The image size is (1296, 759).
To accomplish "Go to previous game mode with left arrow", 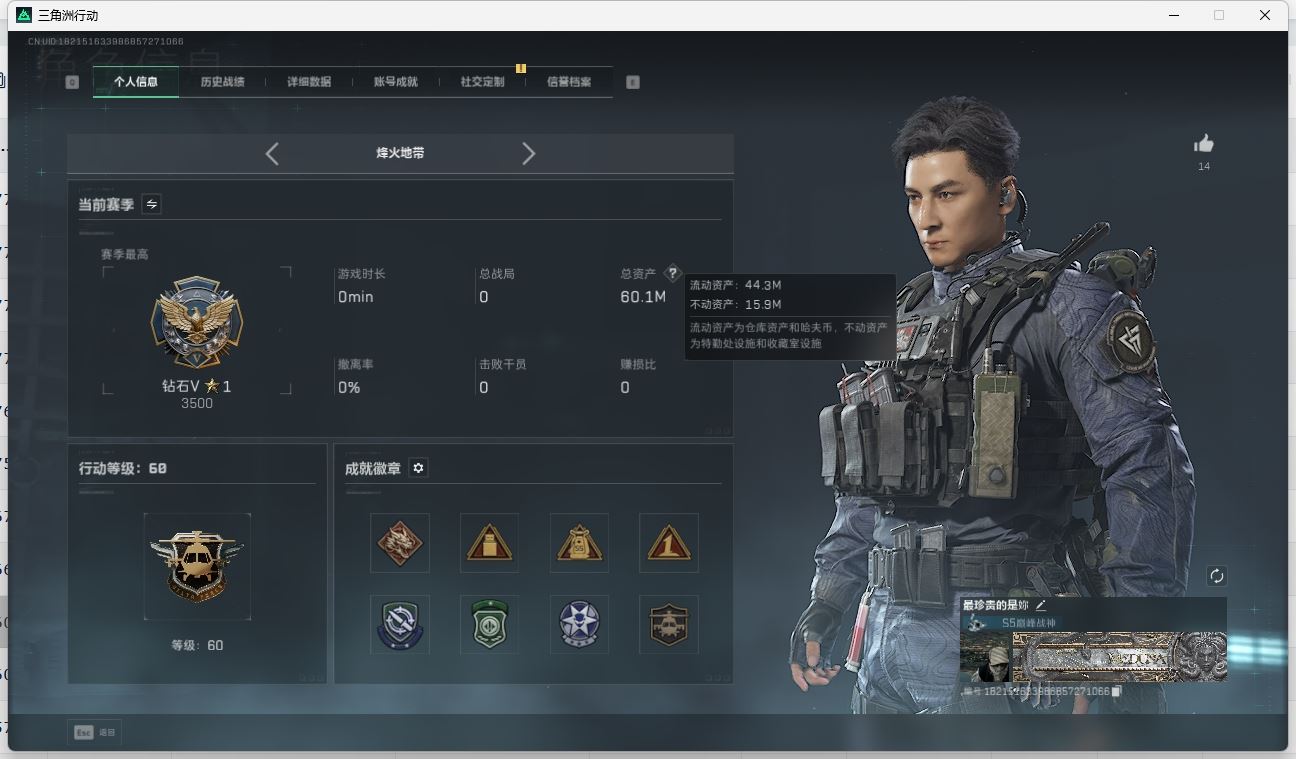I will pos(272,153).
